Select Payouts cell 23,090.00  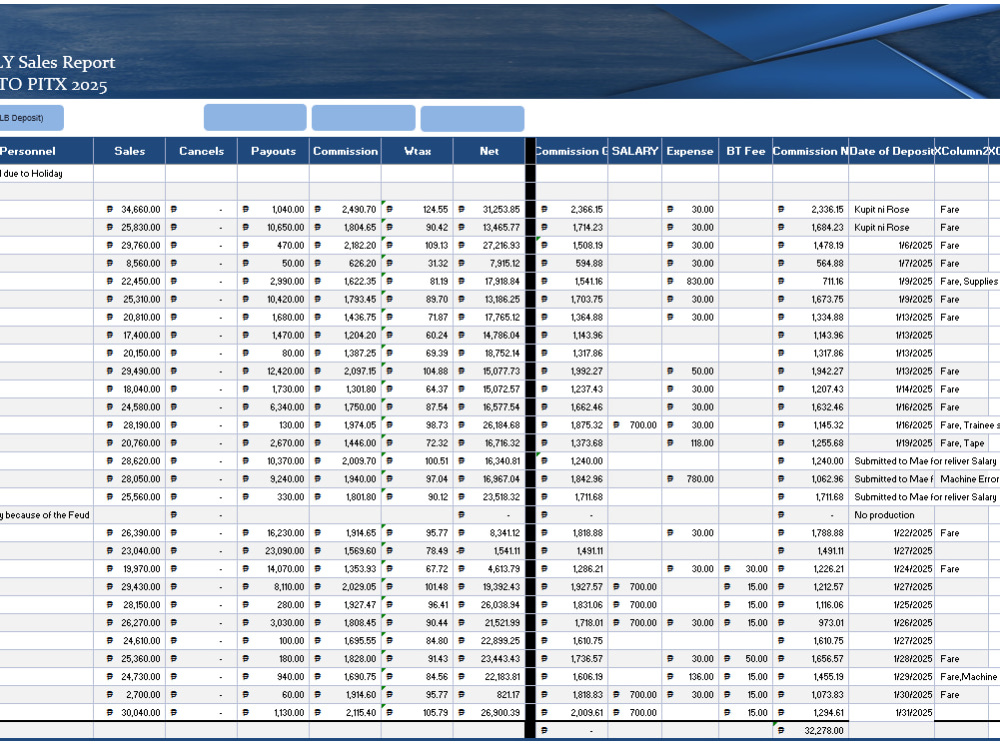pyautogui.click(x=274, y=551)
